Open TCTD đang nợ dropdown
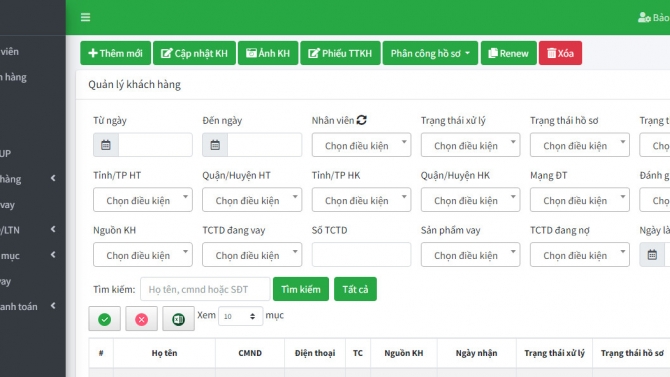Viewport: 670px width, 377px height. pyautogui.click(x=580, y=255)
